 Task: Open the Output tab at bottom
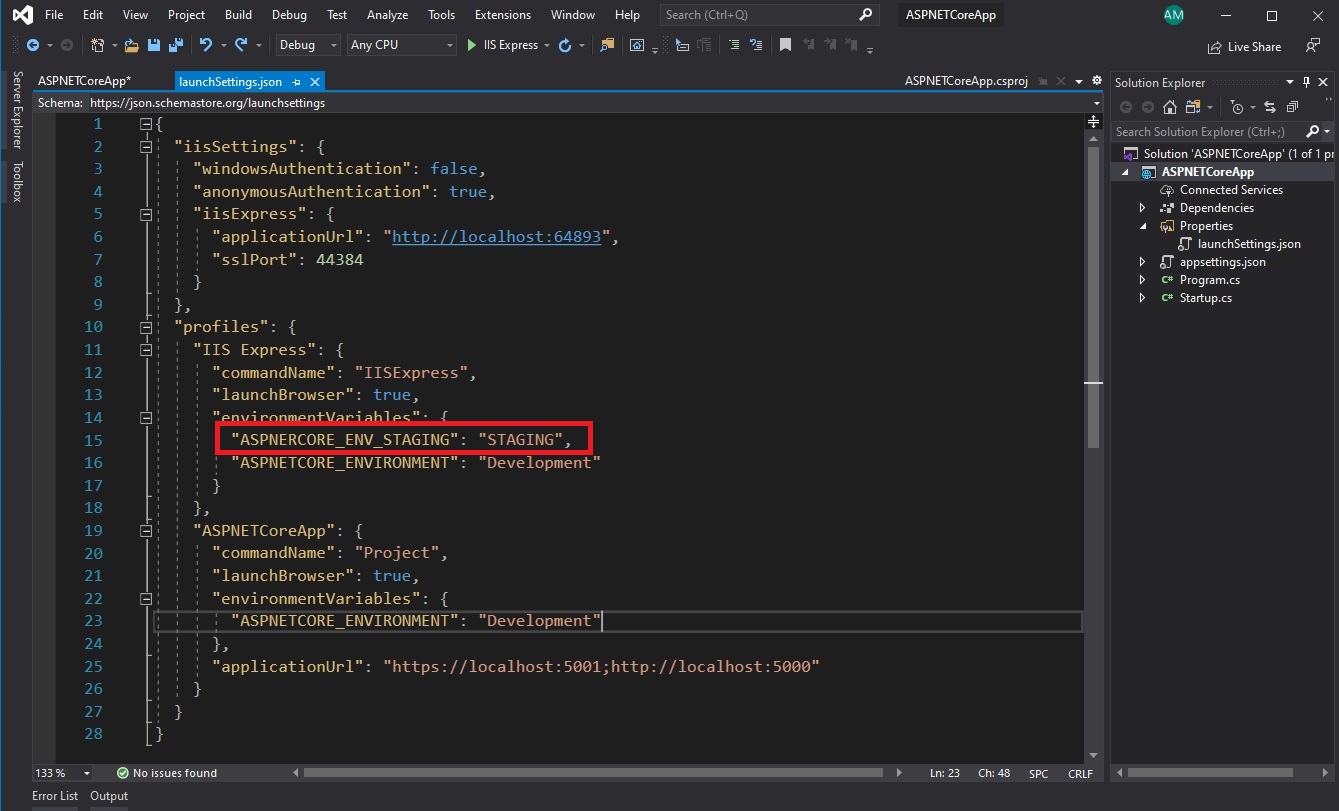(109, 796)
